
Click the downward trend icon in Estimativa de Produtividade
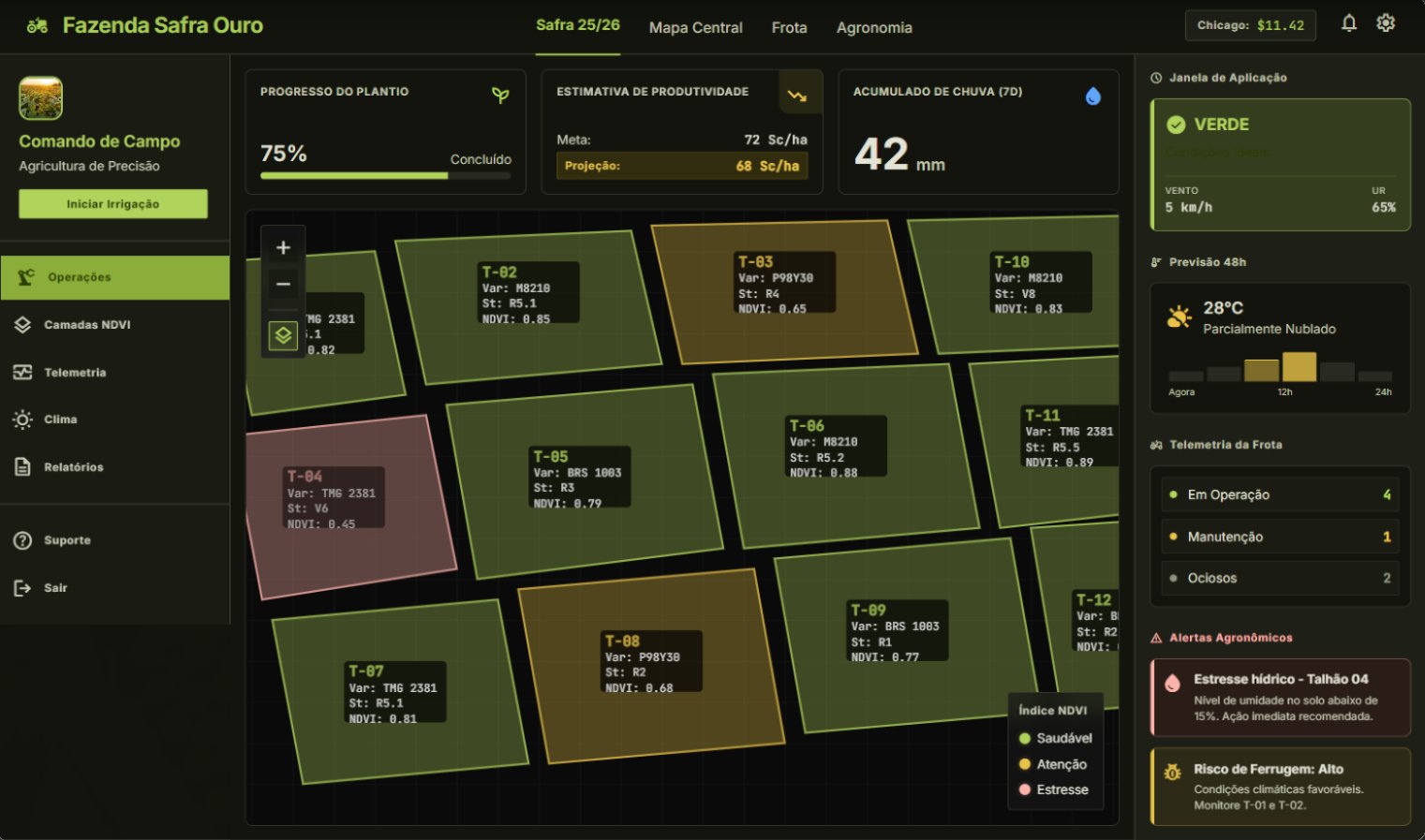point(797,96)
